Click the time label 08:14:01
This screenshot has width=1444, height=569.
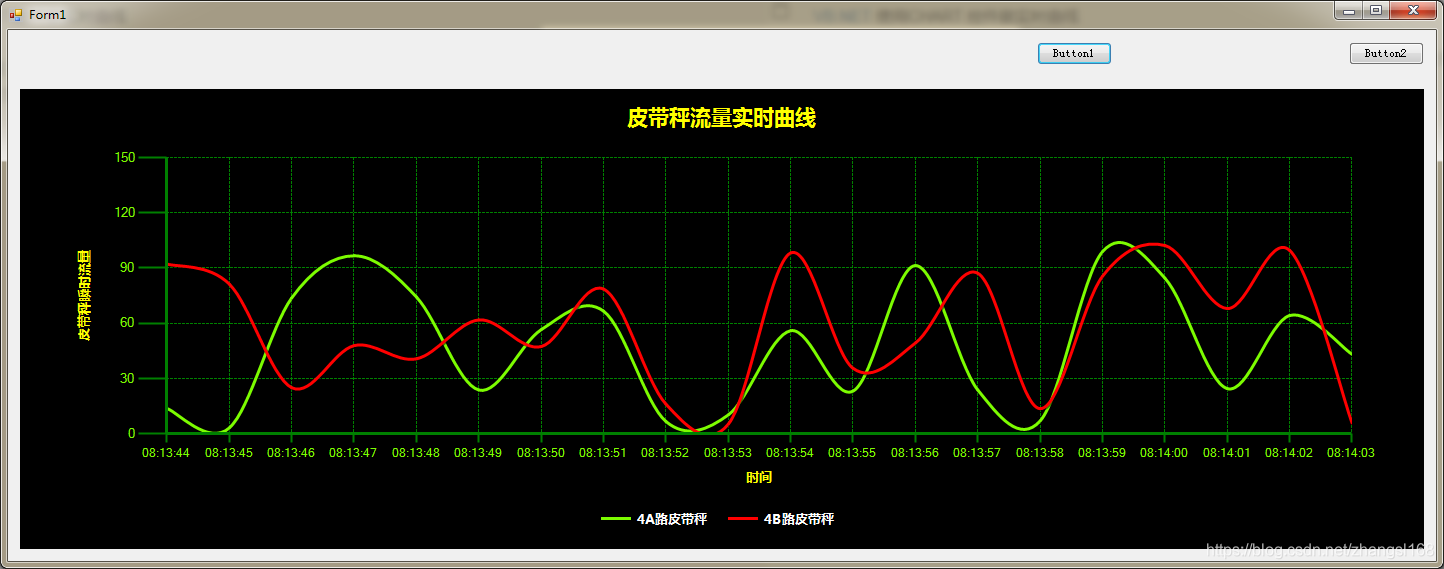tap(1227, 453)
